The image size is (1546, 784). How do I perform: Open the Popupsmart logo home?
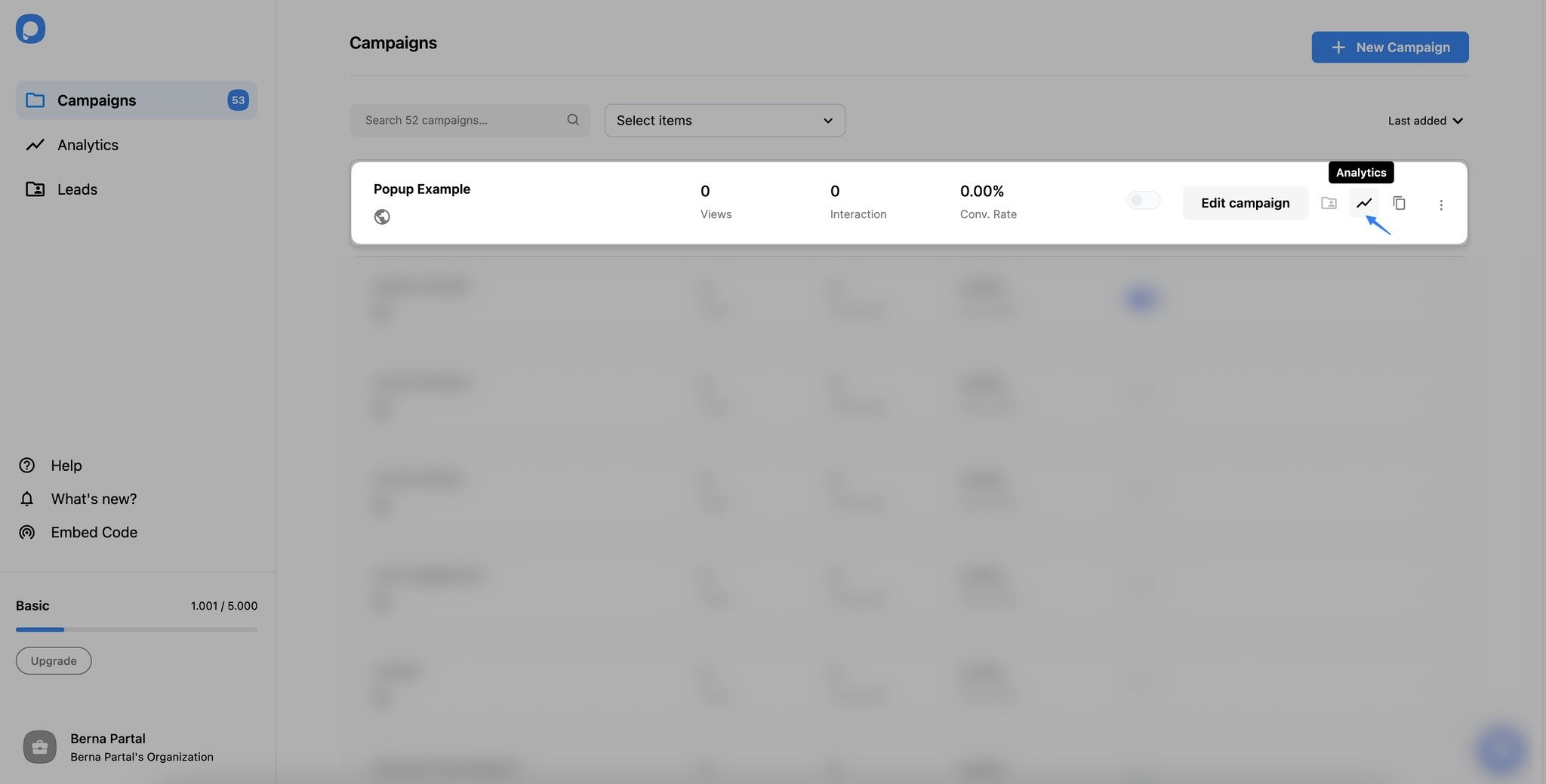30,29
